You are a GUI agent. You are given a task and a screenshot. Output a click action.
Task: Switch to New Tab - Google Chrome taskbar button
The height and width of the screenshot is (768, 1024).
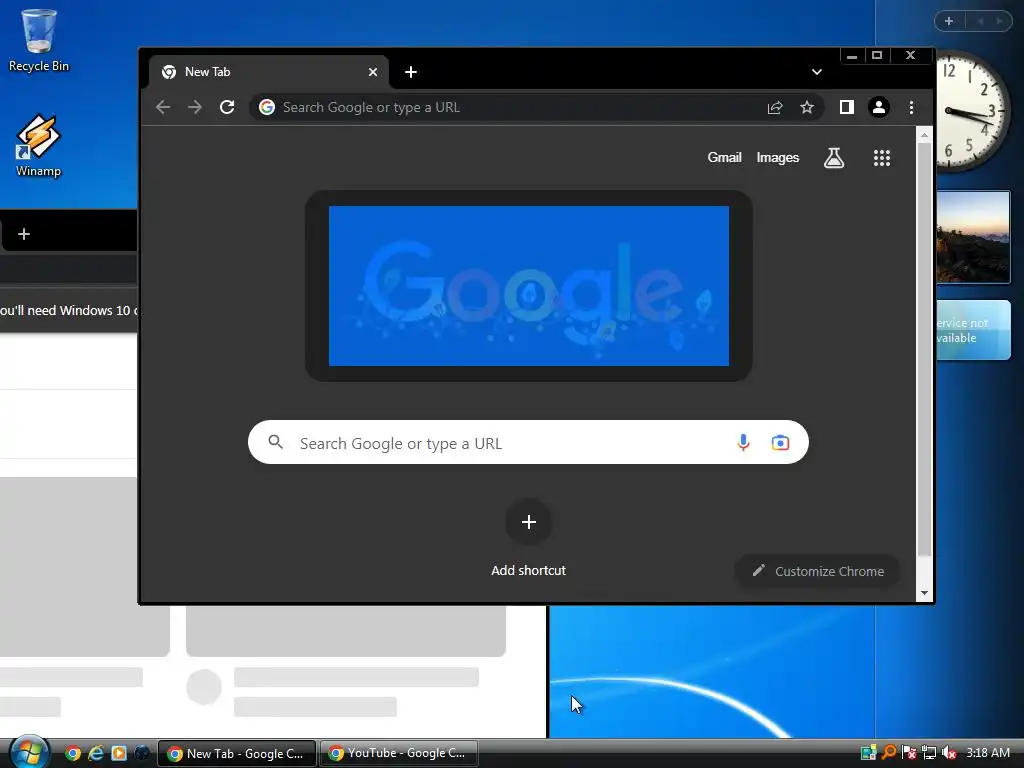pos(237,754)
